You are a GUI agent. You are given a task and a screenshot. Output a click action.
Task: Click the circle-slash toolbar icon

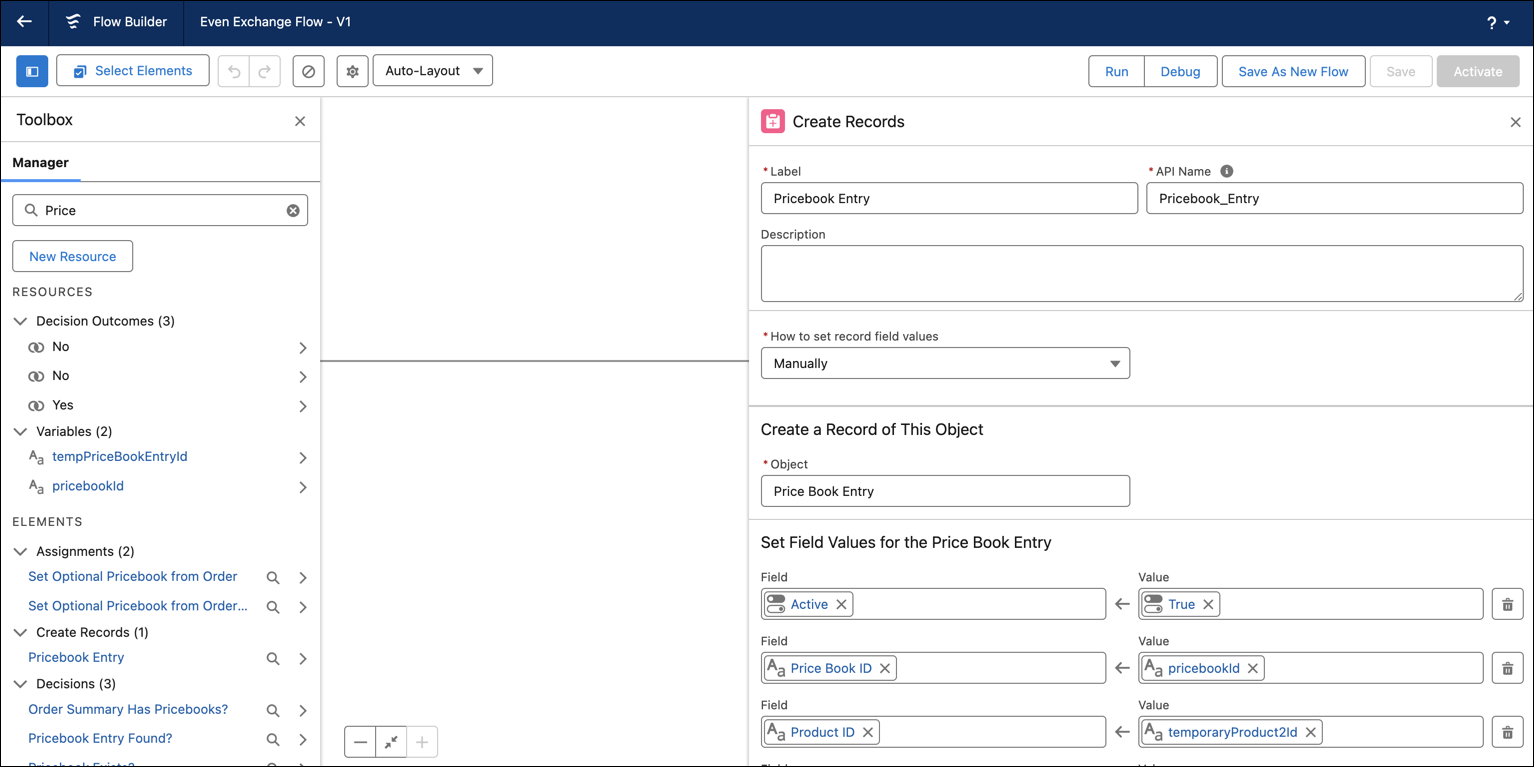(308, 71)
